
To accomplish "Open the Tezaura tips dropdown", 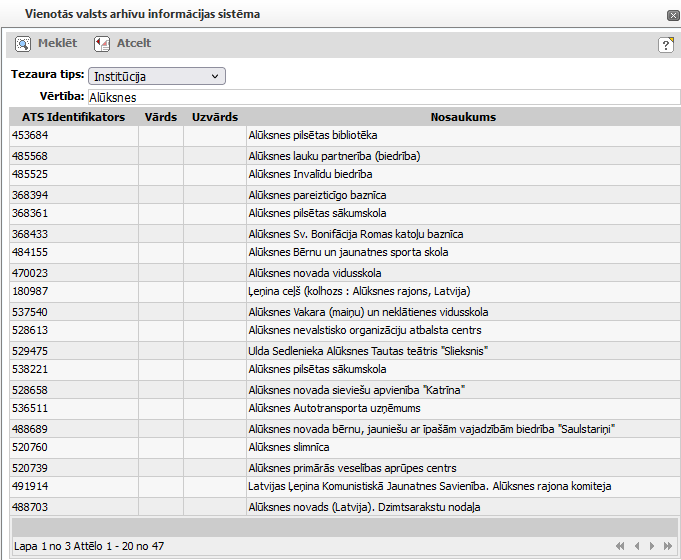I will coord(157,76).
